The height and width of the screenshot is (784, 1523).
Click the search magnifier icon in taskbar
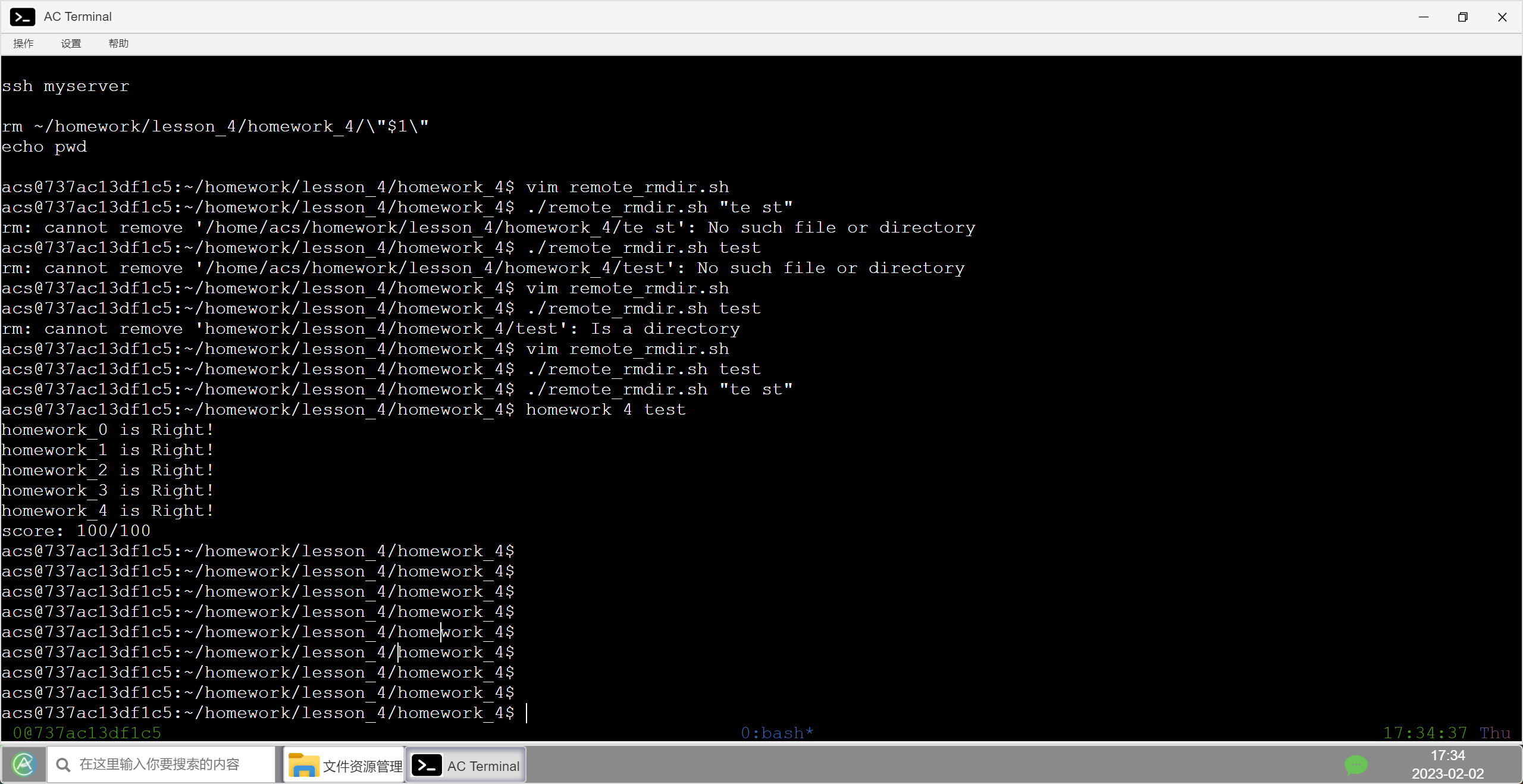(63, 764)
